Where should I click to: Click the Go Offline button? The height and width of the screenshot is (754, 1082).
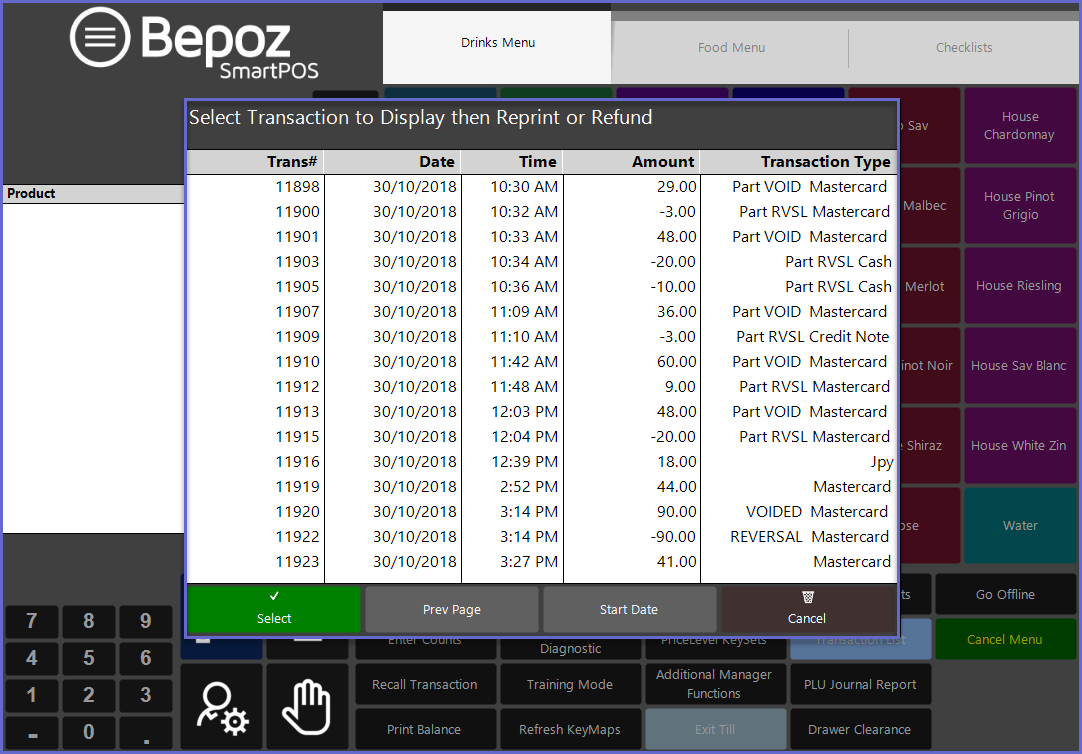pyautogui.click(x=1005, y=594)
